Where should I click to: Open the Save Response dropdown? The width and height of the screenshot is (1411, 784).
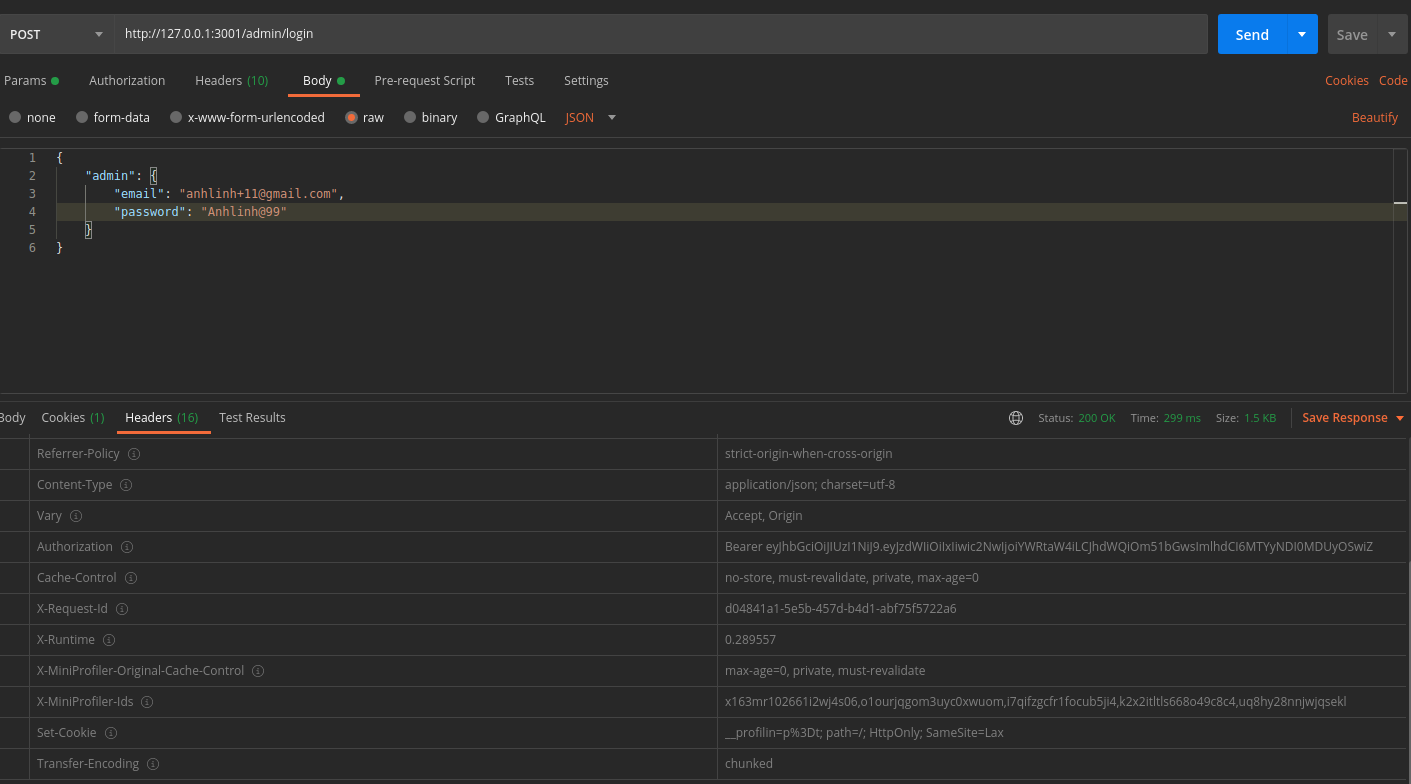(1399, 417)
